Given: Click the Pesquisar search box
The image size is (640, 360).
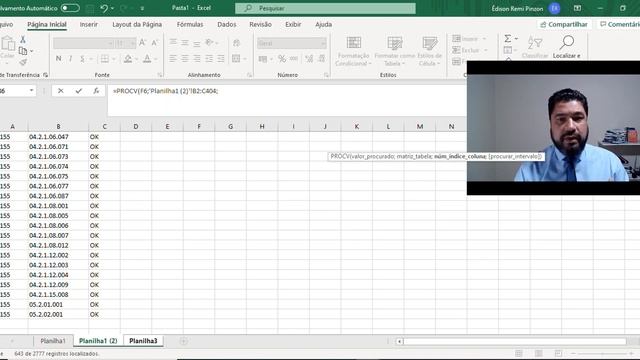Looking at the screenshot, I should [x=325, y=8].
